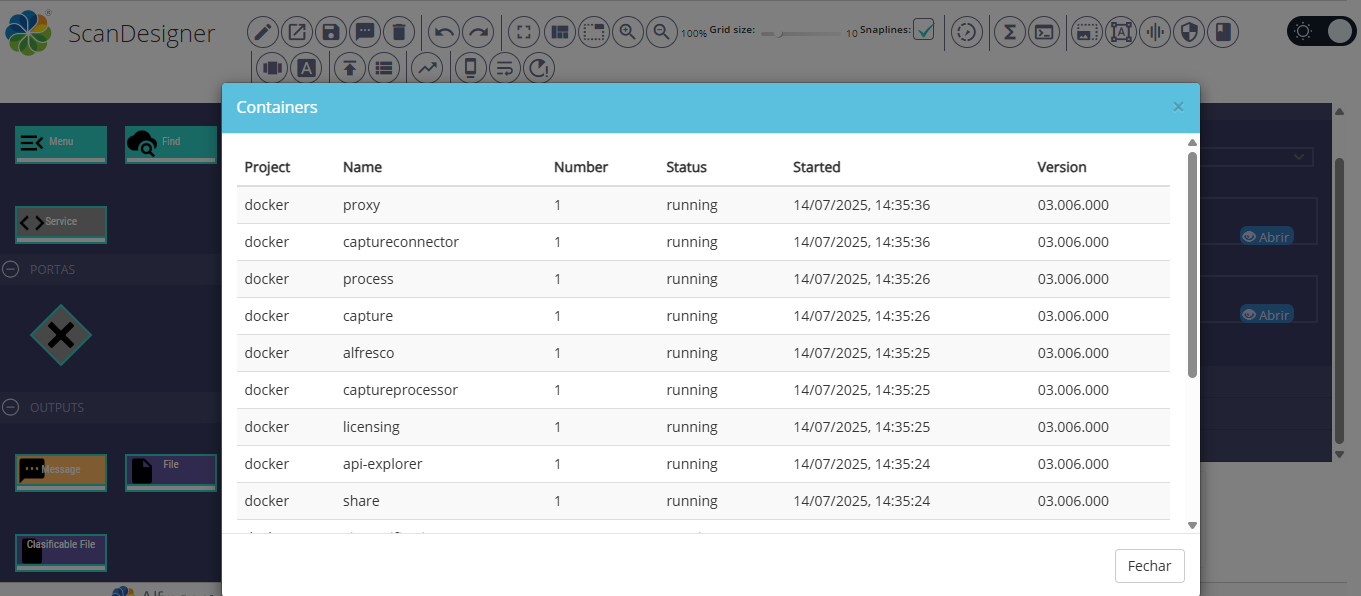Click the audio waveform icon
This screenshot has height=596, width=1361.
pyautogui.click(x=1154, y=32)
